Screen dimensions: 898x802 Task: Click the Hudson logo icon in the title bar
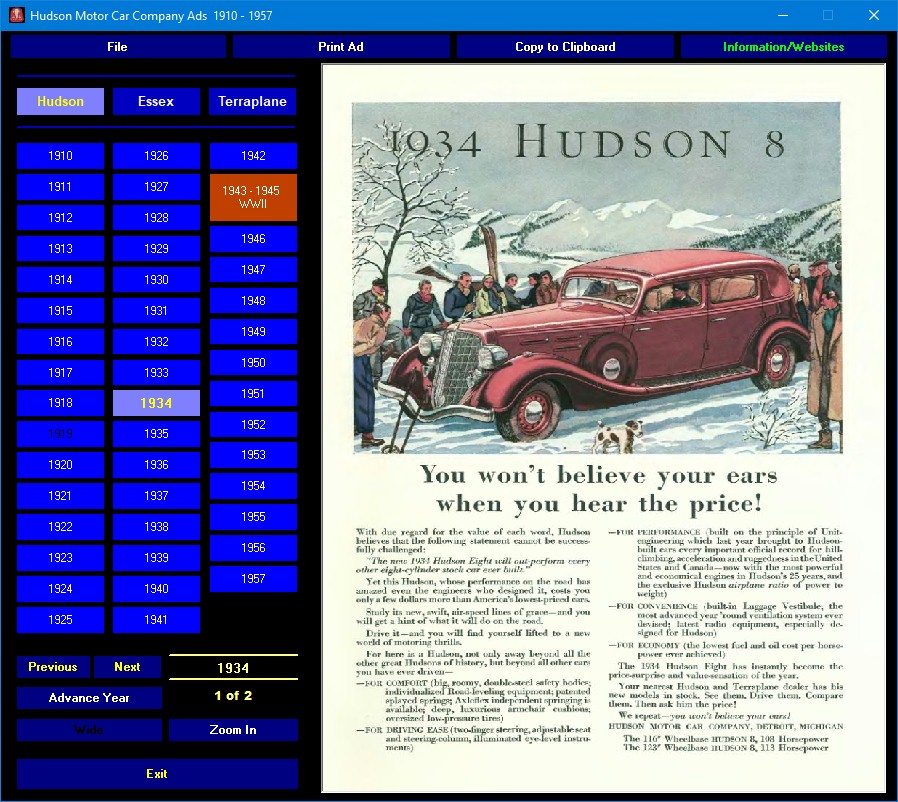pyautogui.click(x=13, y=15)
